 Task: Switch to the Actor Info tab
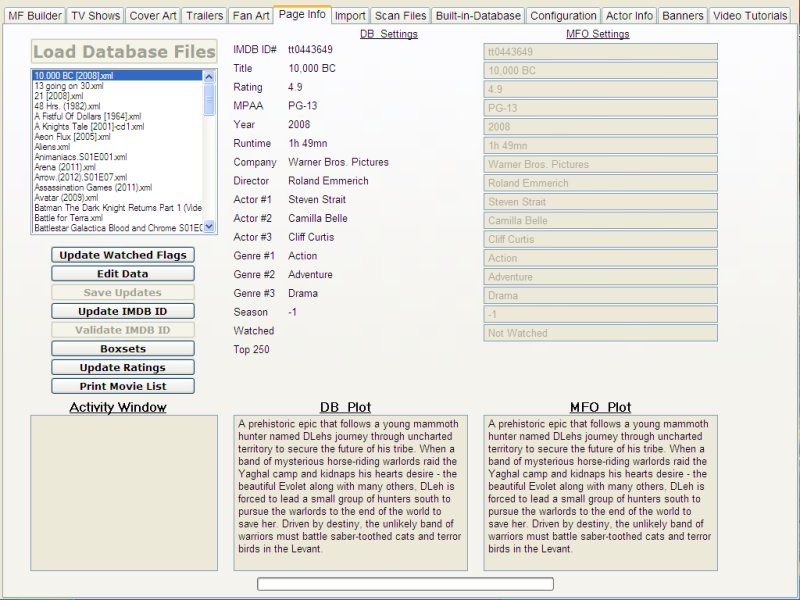(628, 15)
